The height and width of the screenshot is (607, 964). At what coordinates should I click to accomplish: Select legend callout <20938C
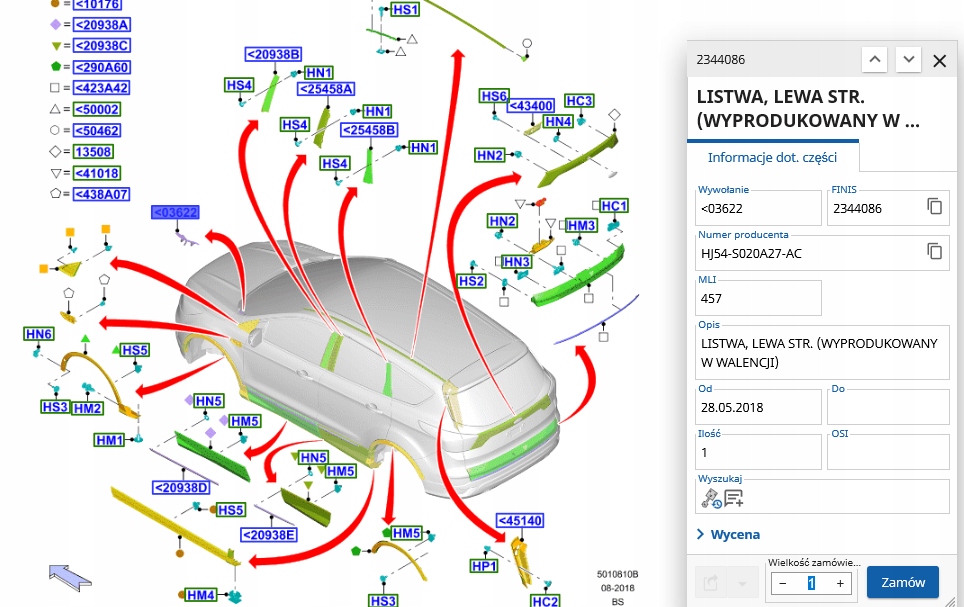coord(102,46)
